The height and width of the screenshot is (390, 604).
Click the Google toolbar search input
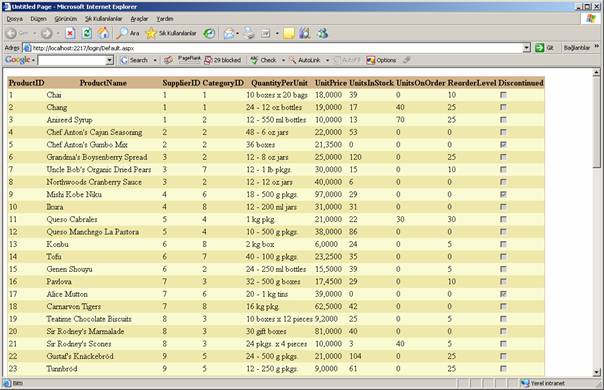click(72, 60)
